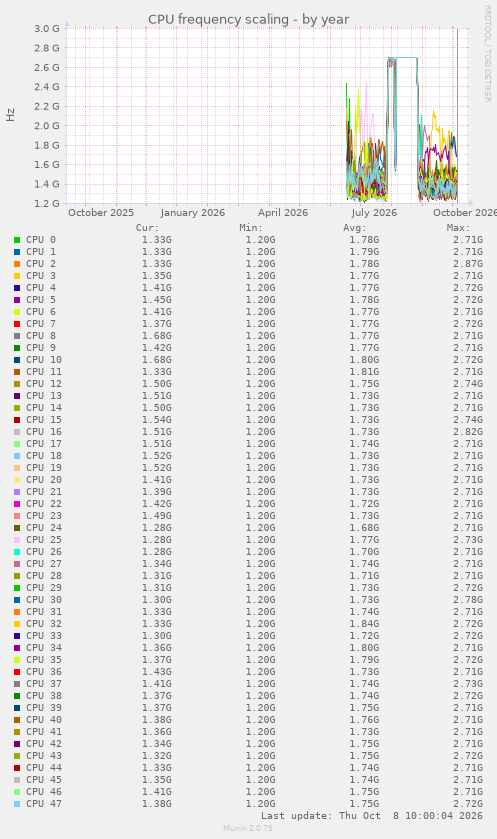Click CPU 5 current value 1.45G
Image resolution: width=497 pixels, height=839 pixels.
tap(157, 300)
